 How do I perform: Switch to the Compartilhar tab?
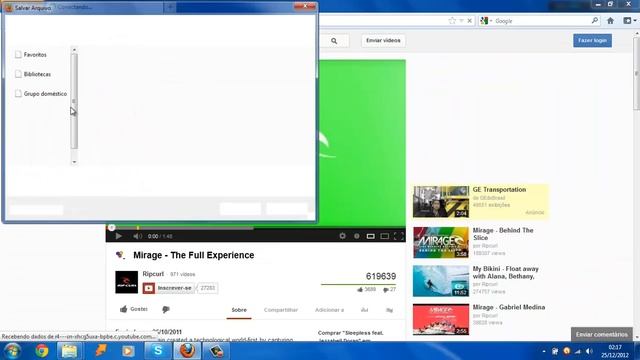(x=281, y=310)
